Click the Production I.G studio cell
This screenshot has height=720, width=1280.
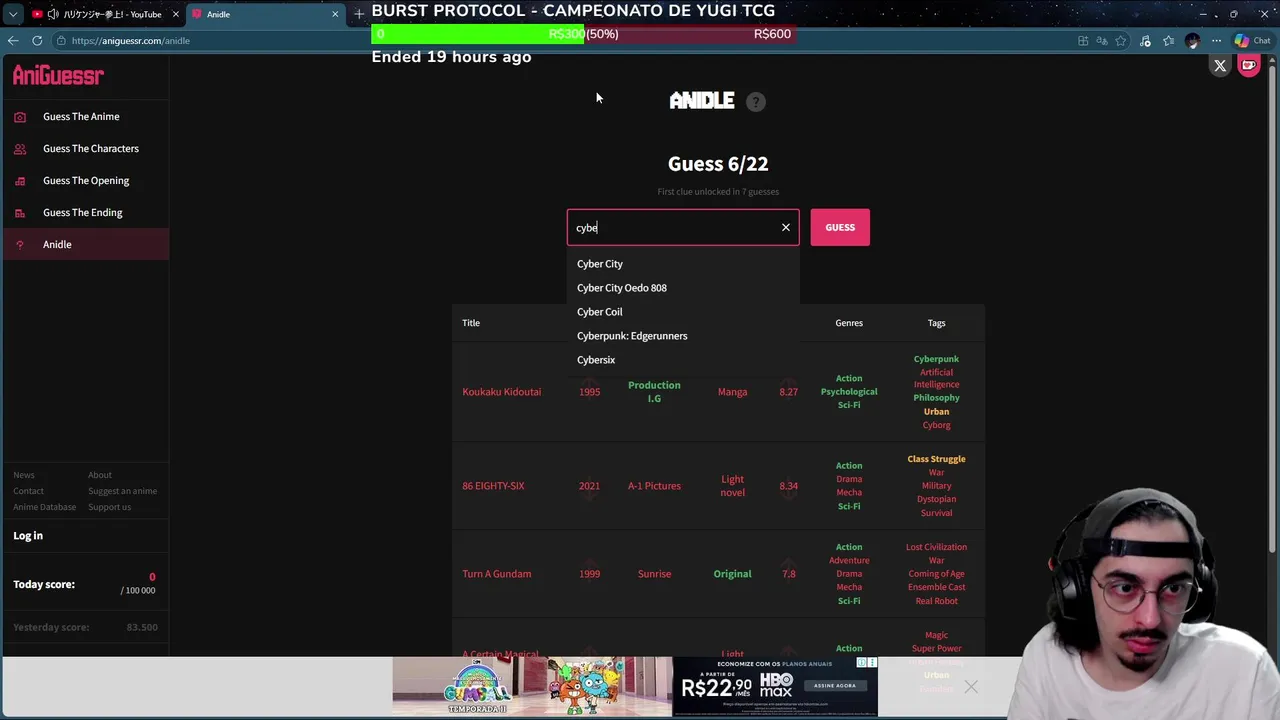(654, 392)
